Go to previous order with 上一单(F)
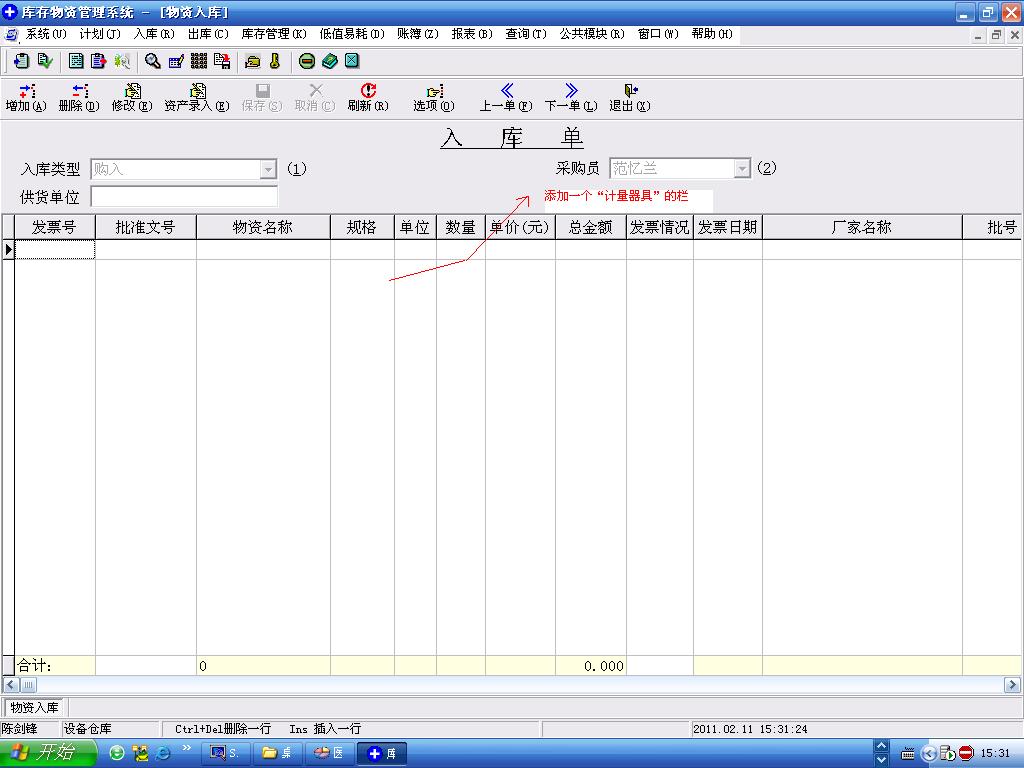 coord(506,97)
